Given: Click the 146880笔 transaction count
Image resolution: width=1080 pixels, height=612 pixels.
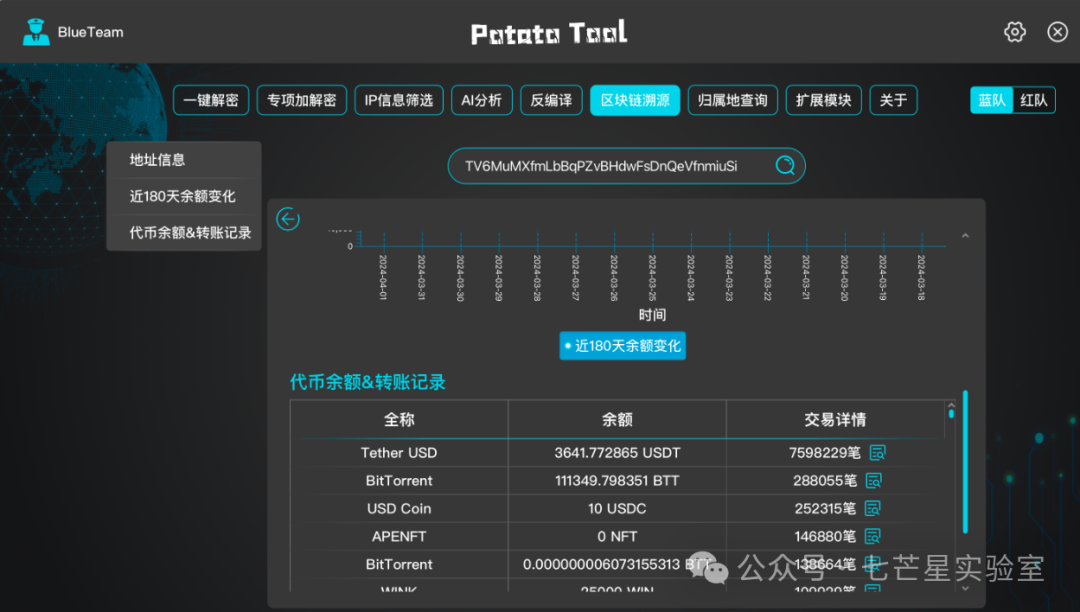Looking at the screenshot, I should click(x=824, y=536).
